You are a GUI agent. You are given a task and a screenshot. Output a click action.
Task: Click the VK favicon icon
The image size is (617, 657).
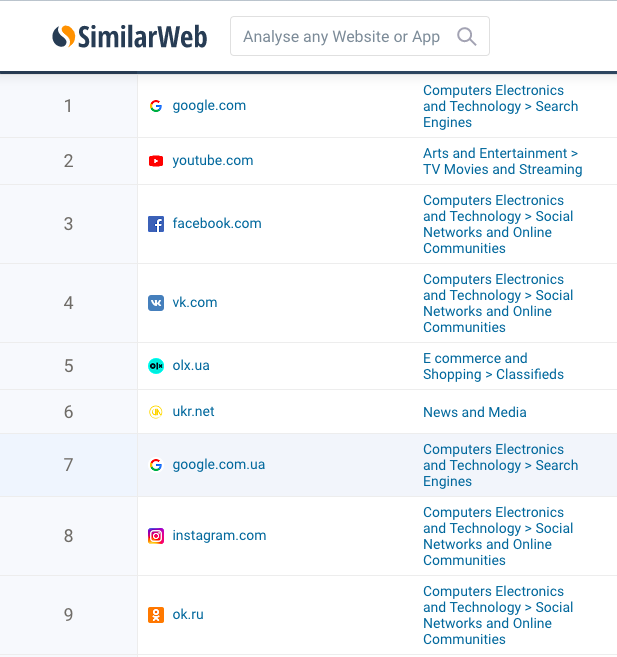pyautogui.click(x=156, y=303)
